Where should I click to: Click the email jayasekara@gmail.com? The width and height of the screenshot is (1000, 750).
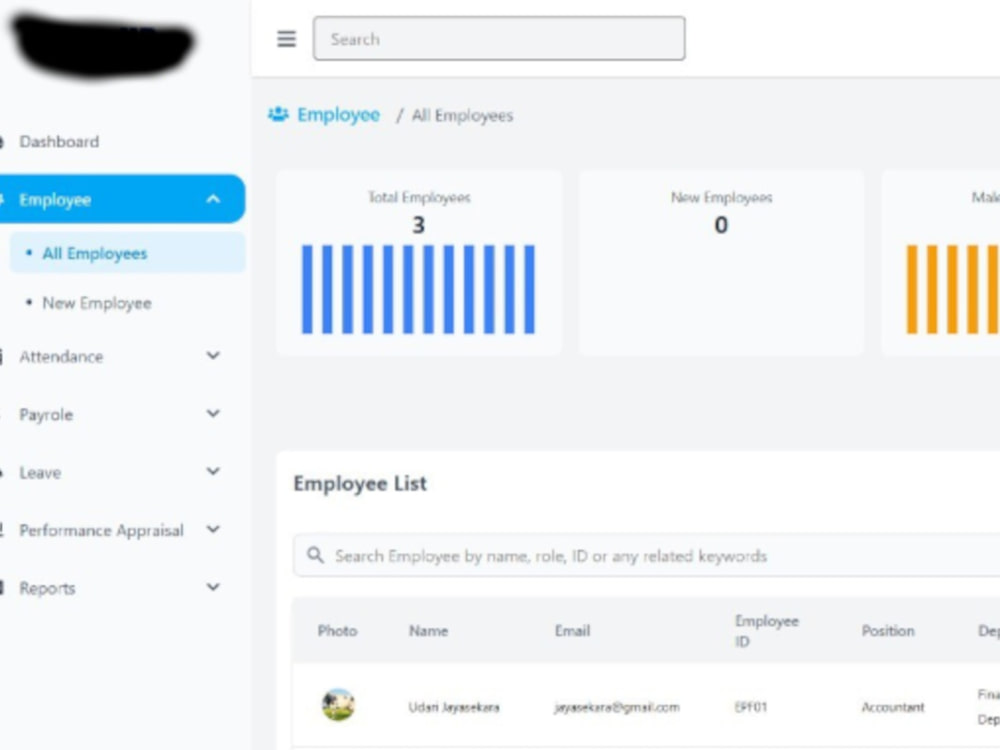[617, 707]
